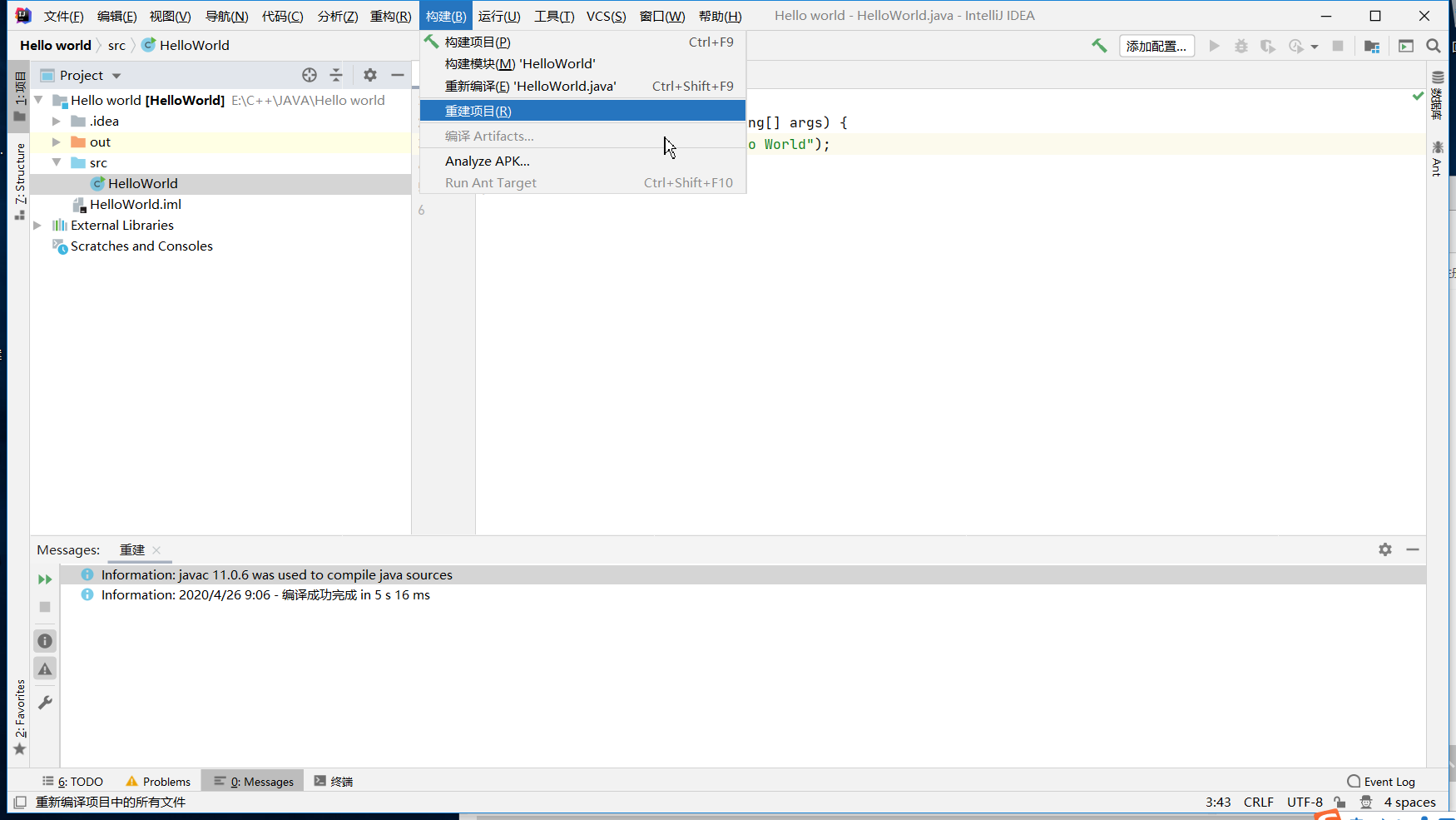Open Project Structure icon in toolbar
Image resolution: width=1456 pixels, height=820 pixels.
tap(1372, 46)
